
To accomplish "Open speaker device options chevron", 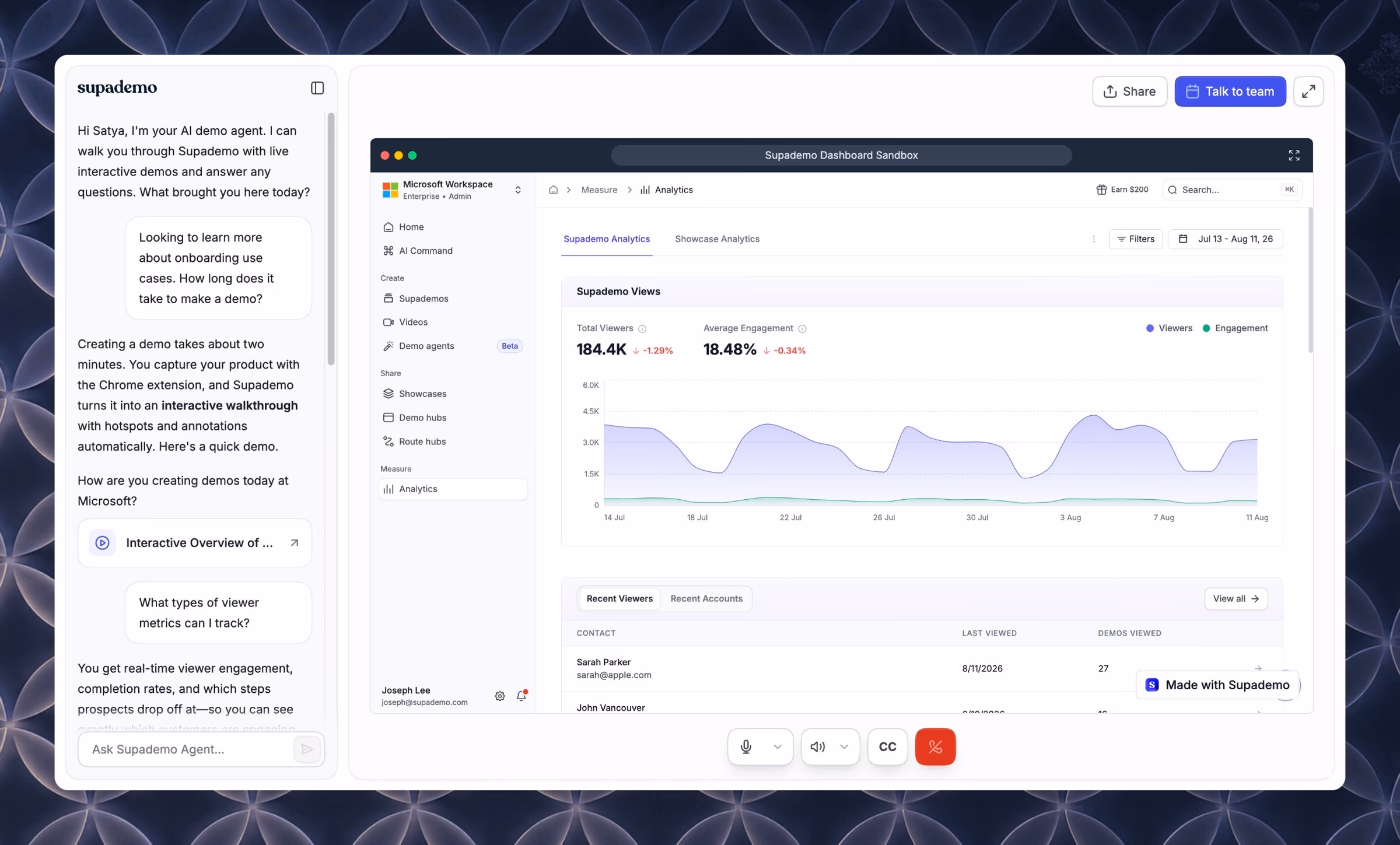I will [x=844, y=747].
